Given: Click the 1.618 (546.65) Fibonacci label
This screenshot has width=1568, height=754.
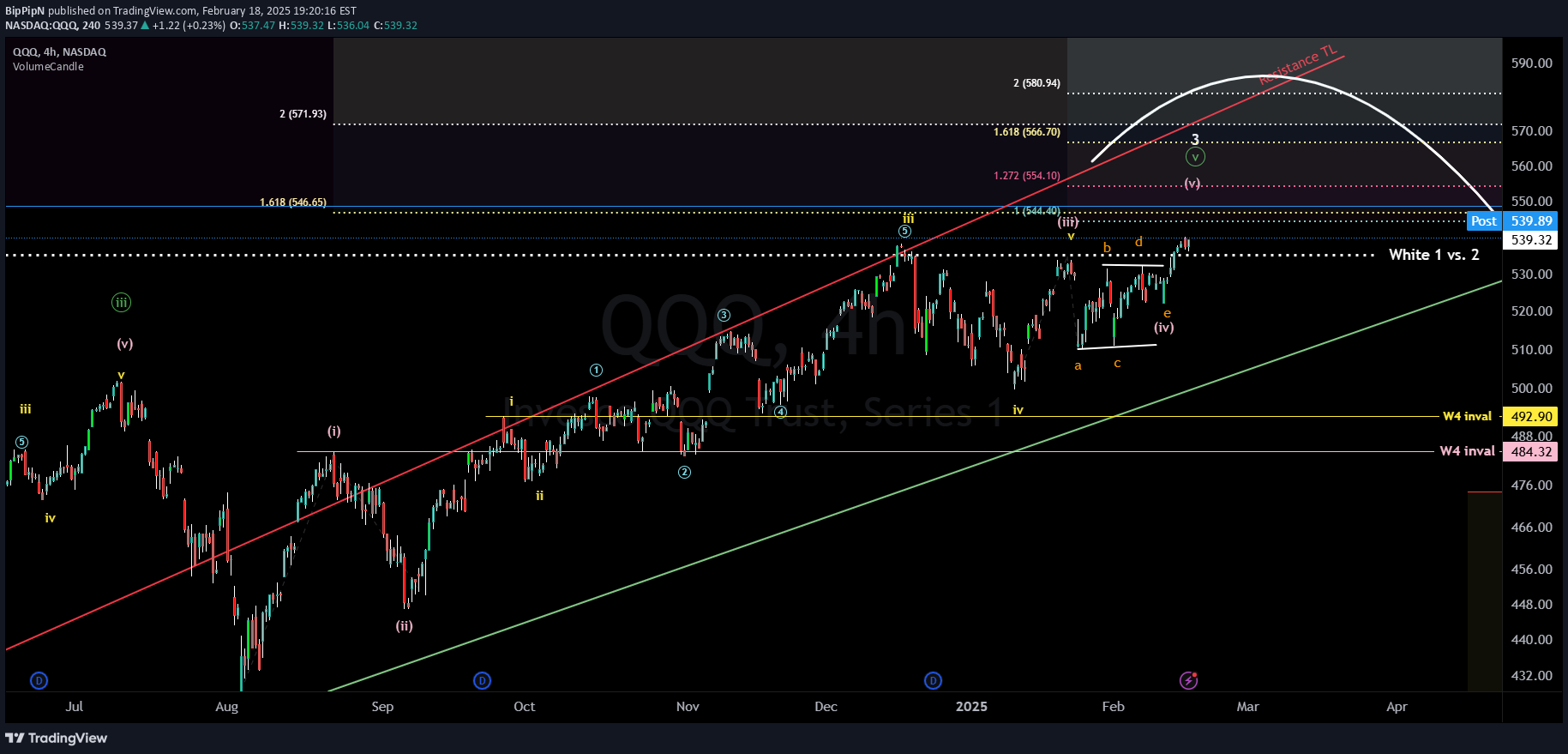Looking at the screenshot, I should (293, 202).
